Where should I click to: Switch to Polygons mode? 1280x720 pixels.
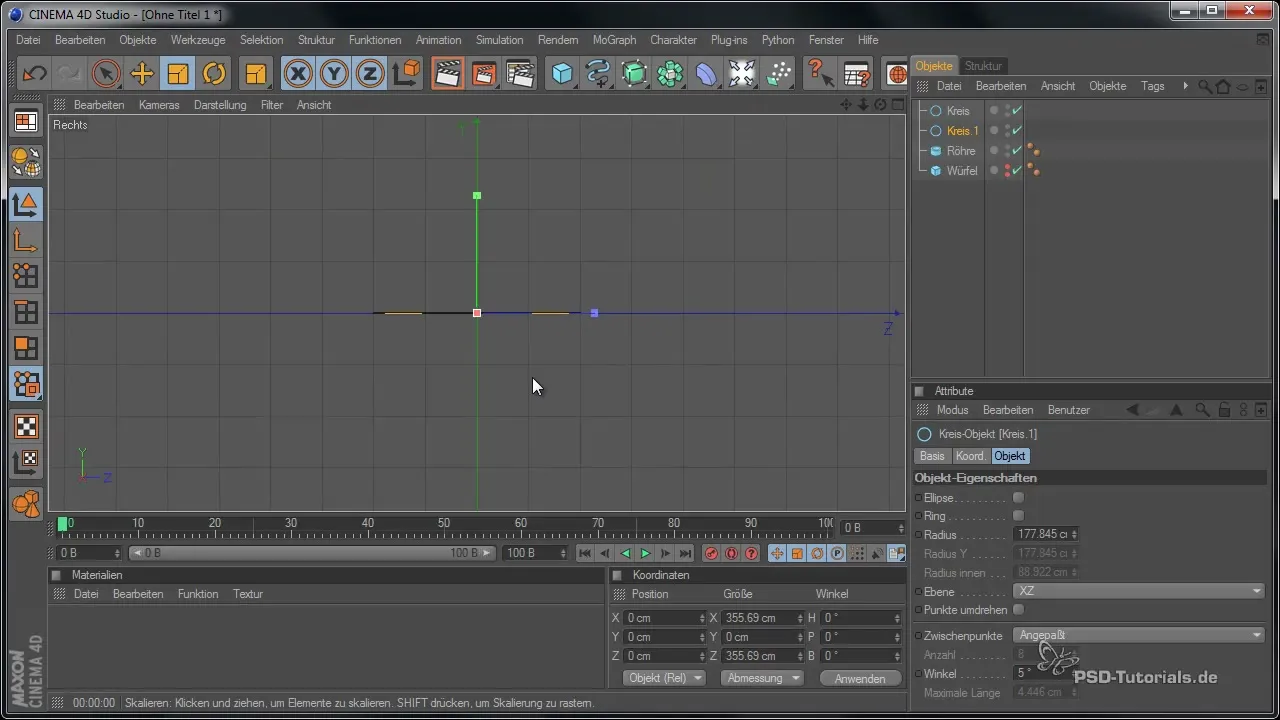tap(26, 348)
